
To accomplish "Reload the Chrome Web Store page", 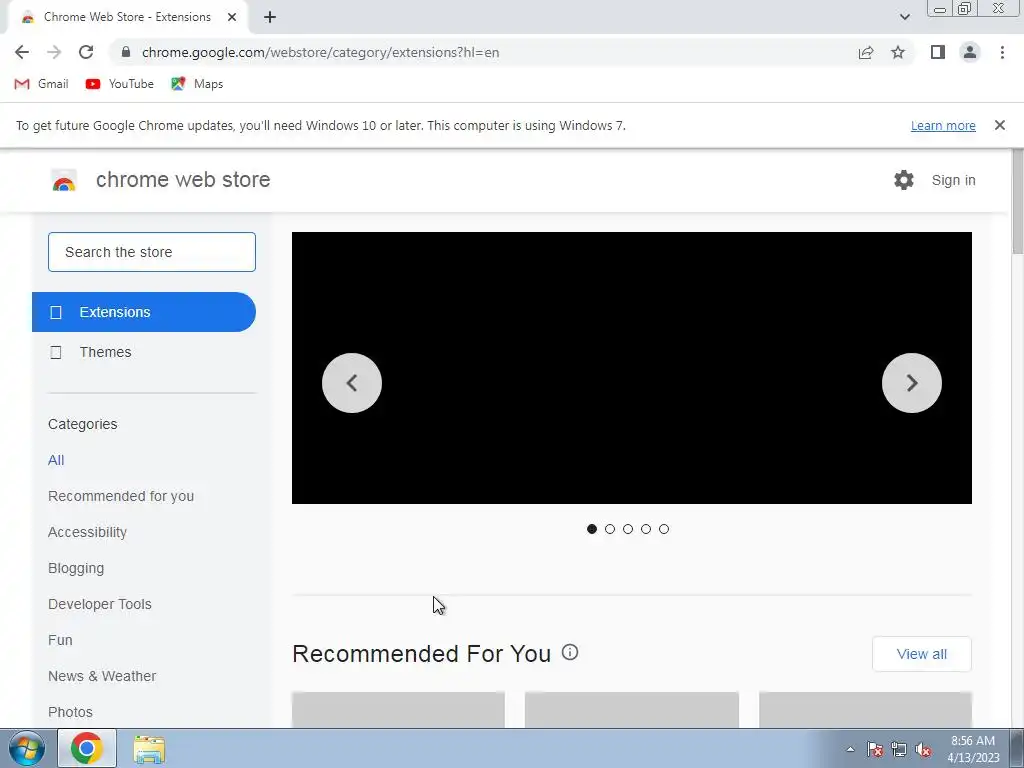I will point(86,52).
